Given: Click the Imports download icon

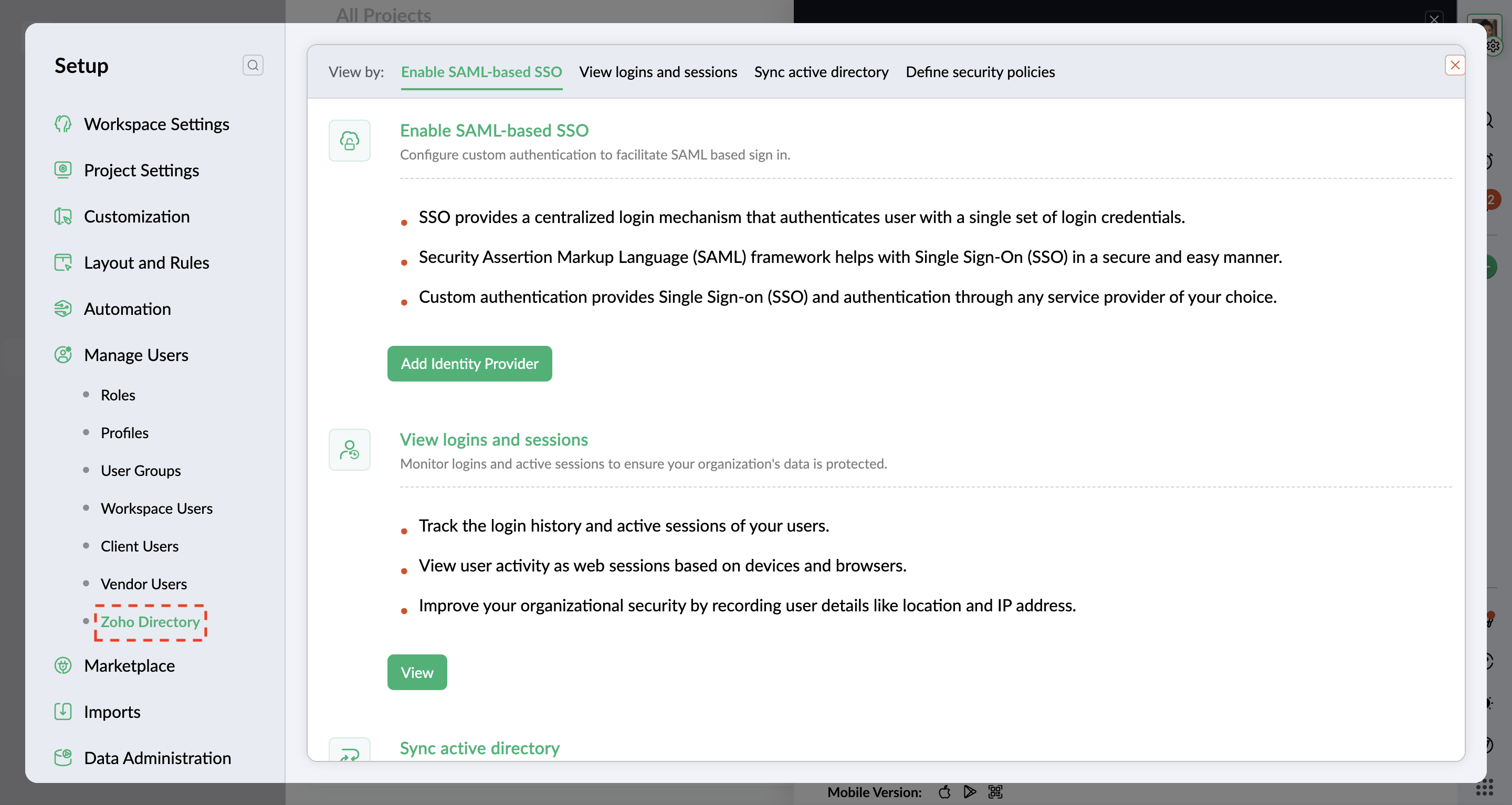Looking at the screenshot, I should click(x=63, y=711).
